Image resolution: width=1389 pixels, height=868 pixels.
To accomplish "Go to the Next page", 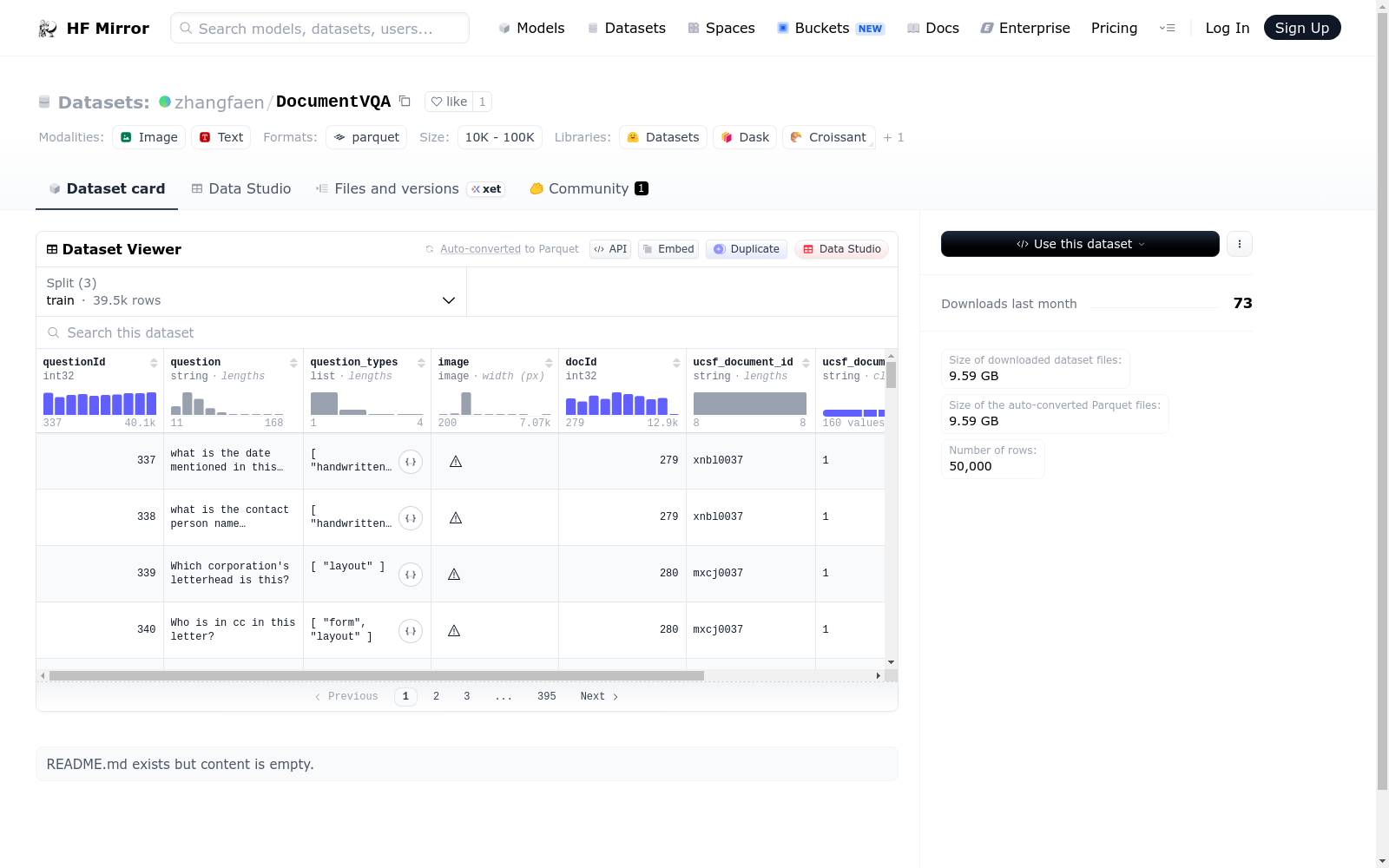I will pyautogui.click(x=599, y=696).
